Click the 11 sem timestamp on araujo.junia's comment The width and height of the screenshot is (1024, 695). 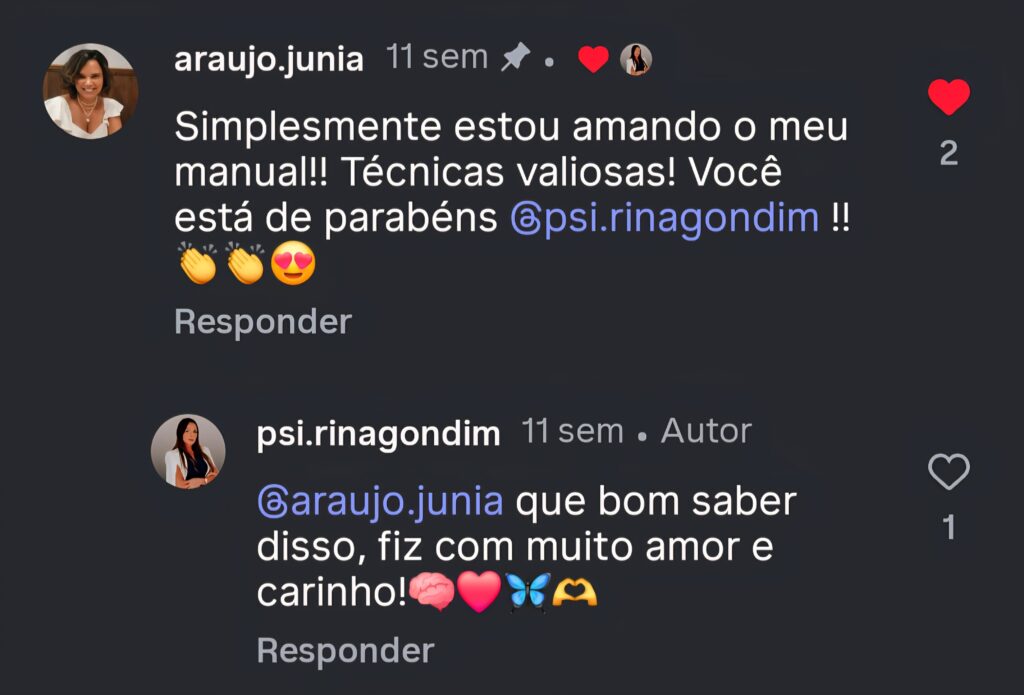tap(437, 58)
